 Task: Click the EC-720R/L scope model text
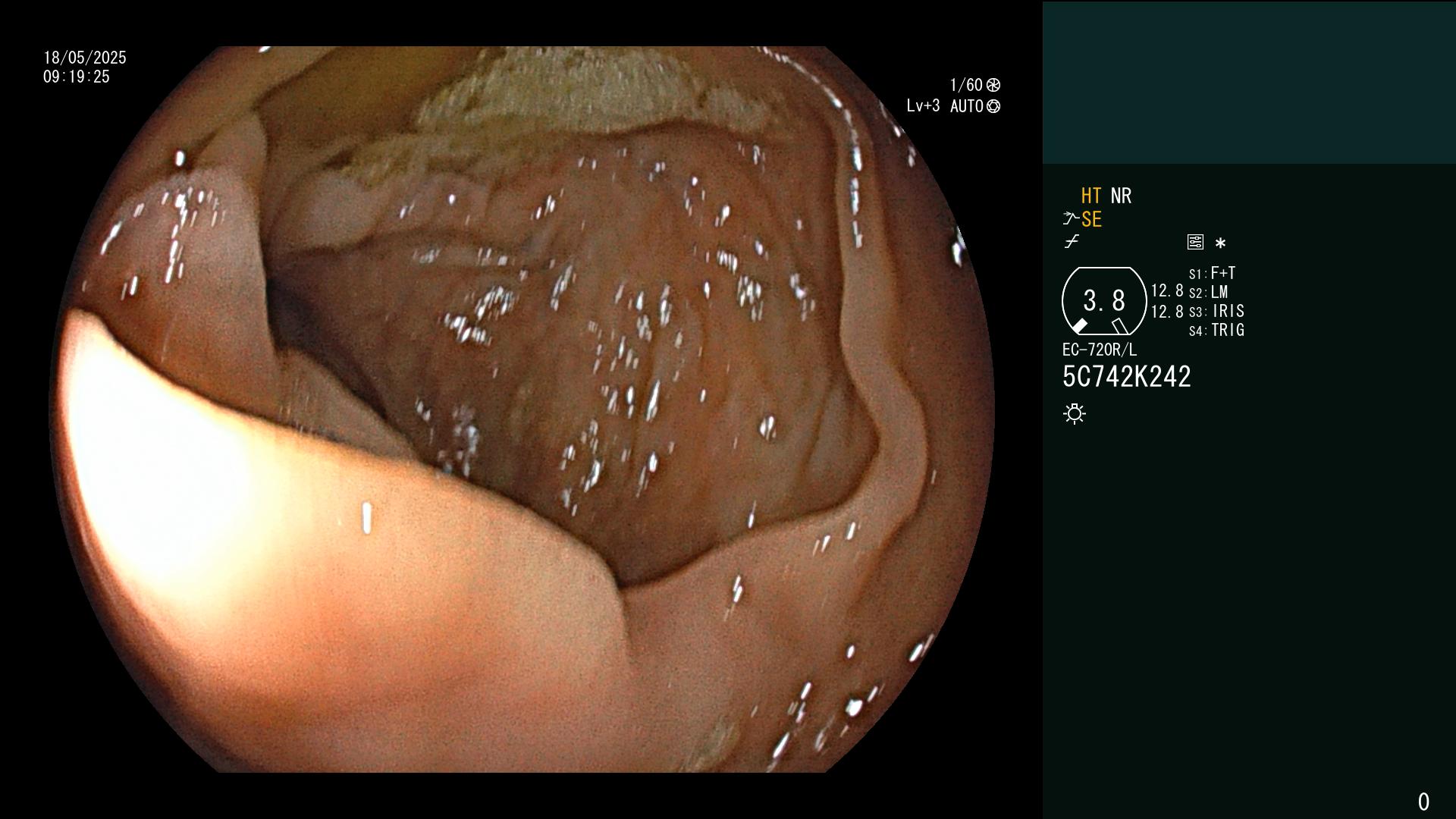1100,350
